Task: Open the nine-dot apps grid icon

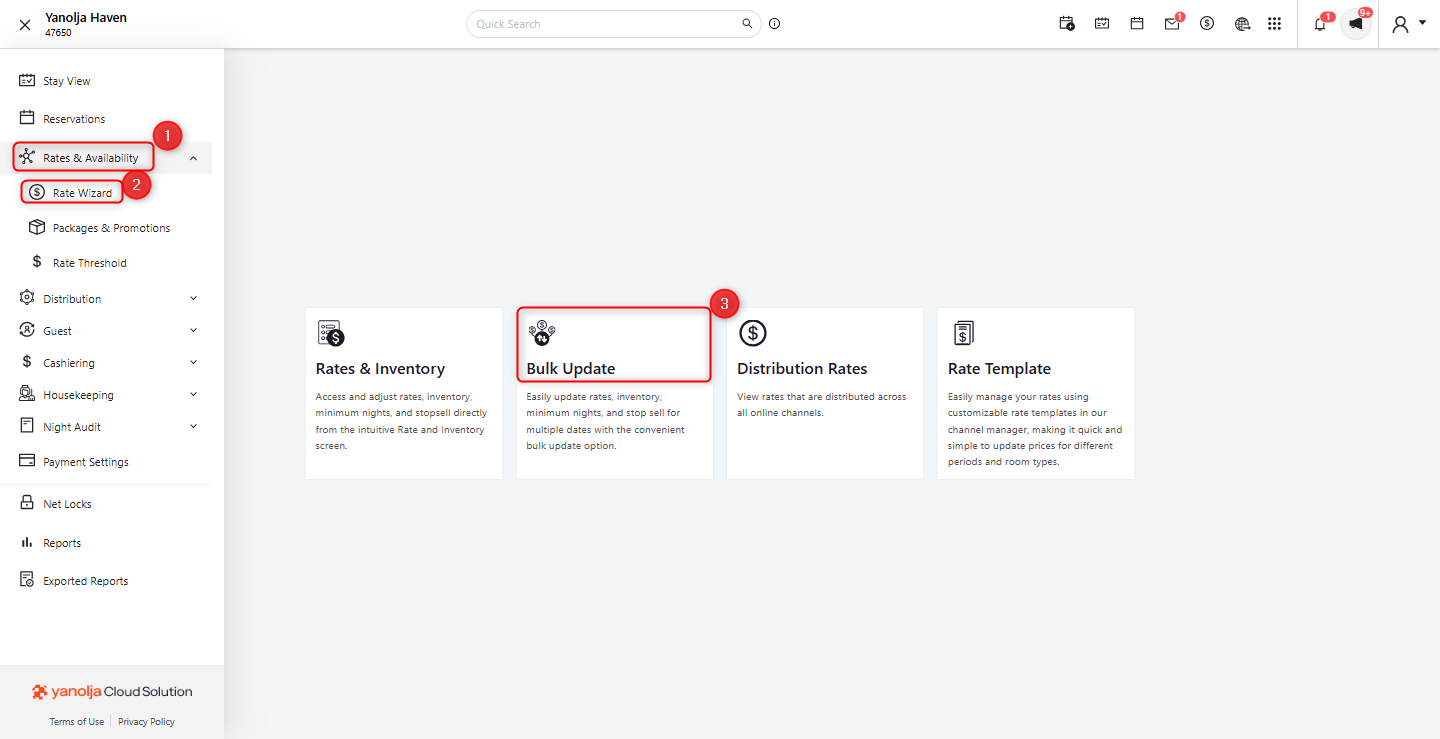Action: pos(1274,24)
